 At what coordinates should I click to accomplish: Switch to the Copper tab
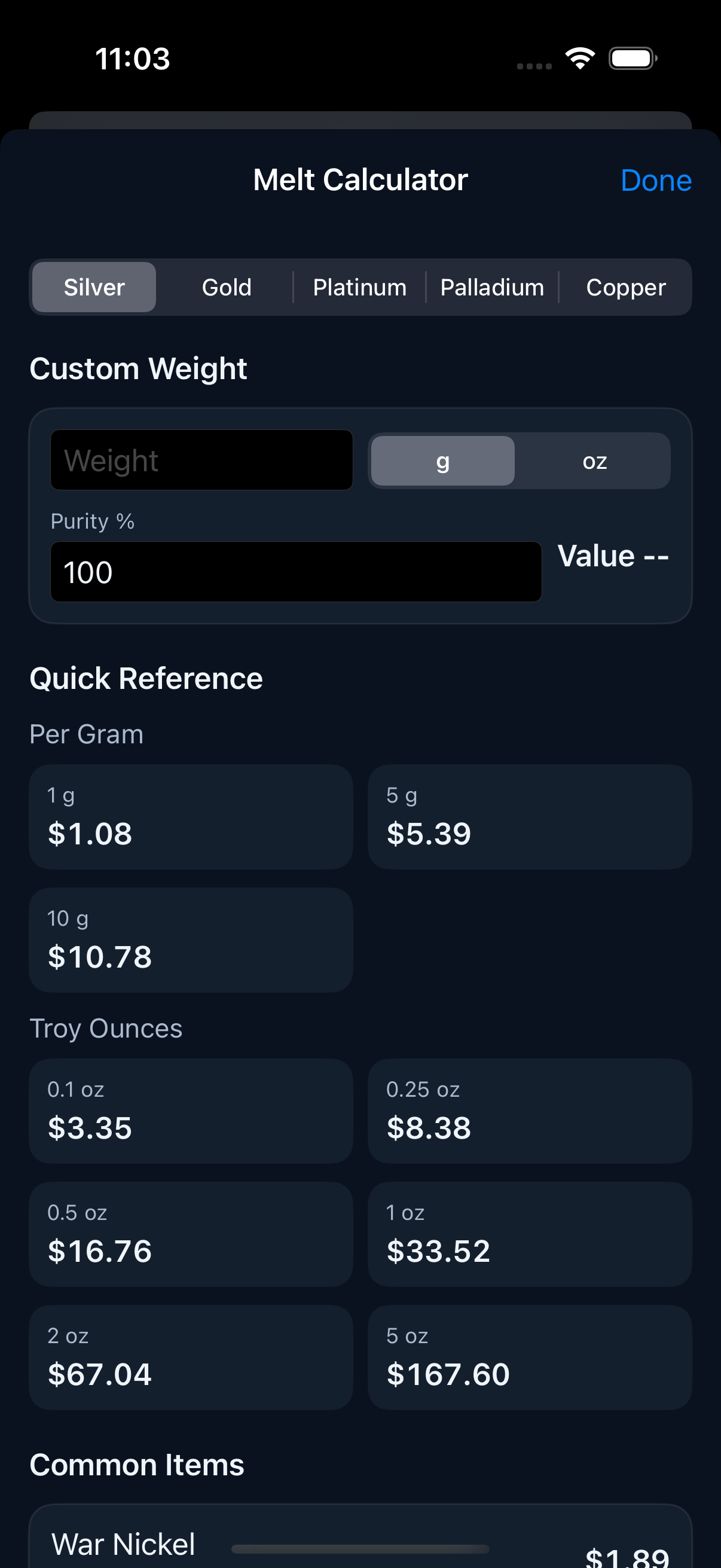pos(625,286)
